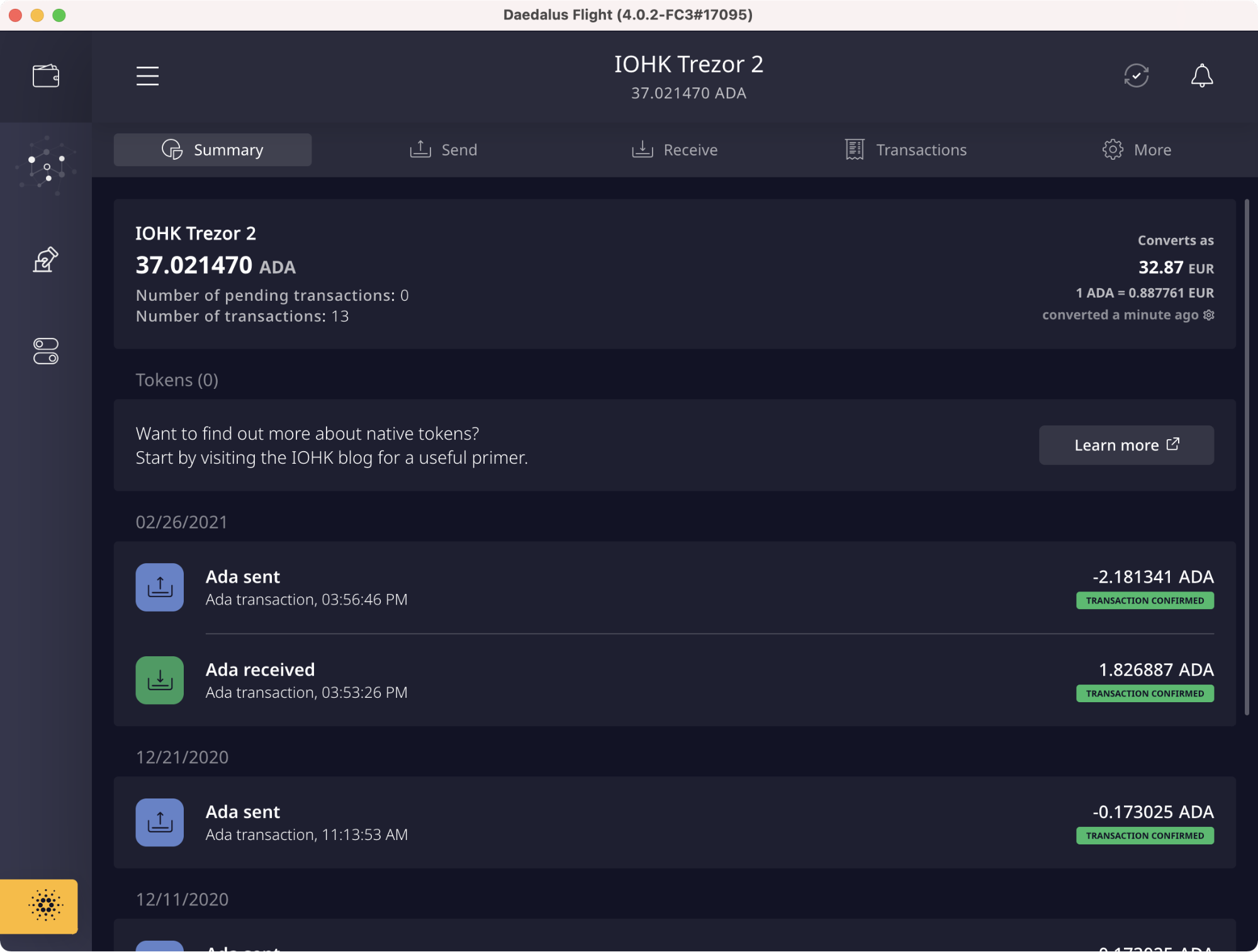Open the Settings toggles sidebar icon

(46, 351)
